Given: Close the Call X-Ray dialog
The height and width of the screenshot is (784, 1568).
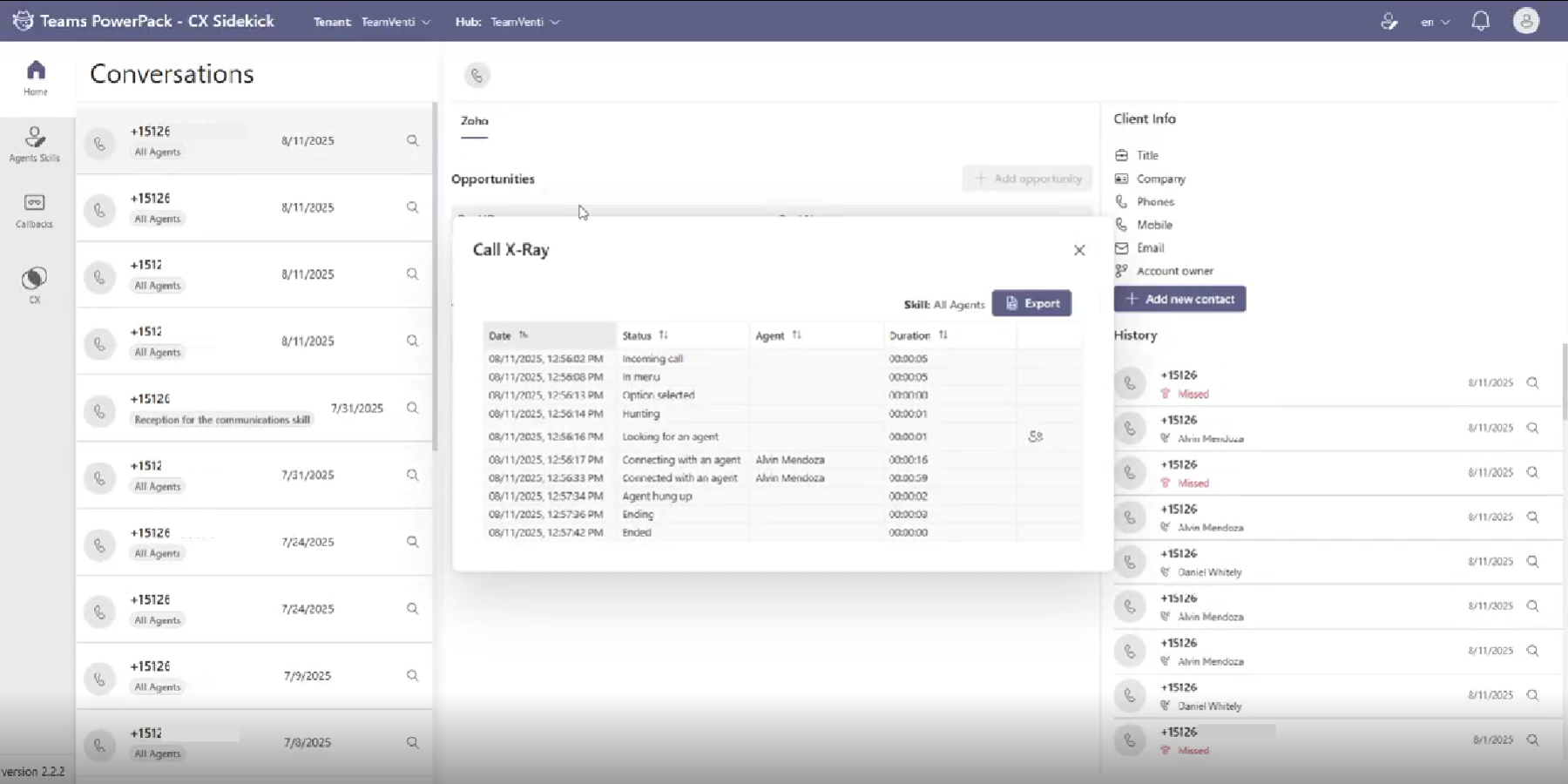Looking at the screenshot, I should pos(1079,250).
